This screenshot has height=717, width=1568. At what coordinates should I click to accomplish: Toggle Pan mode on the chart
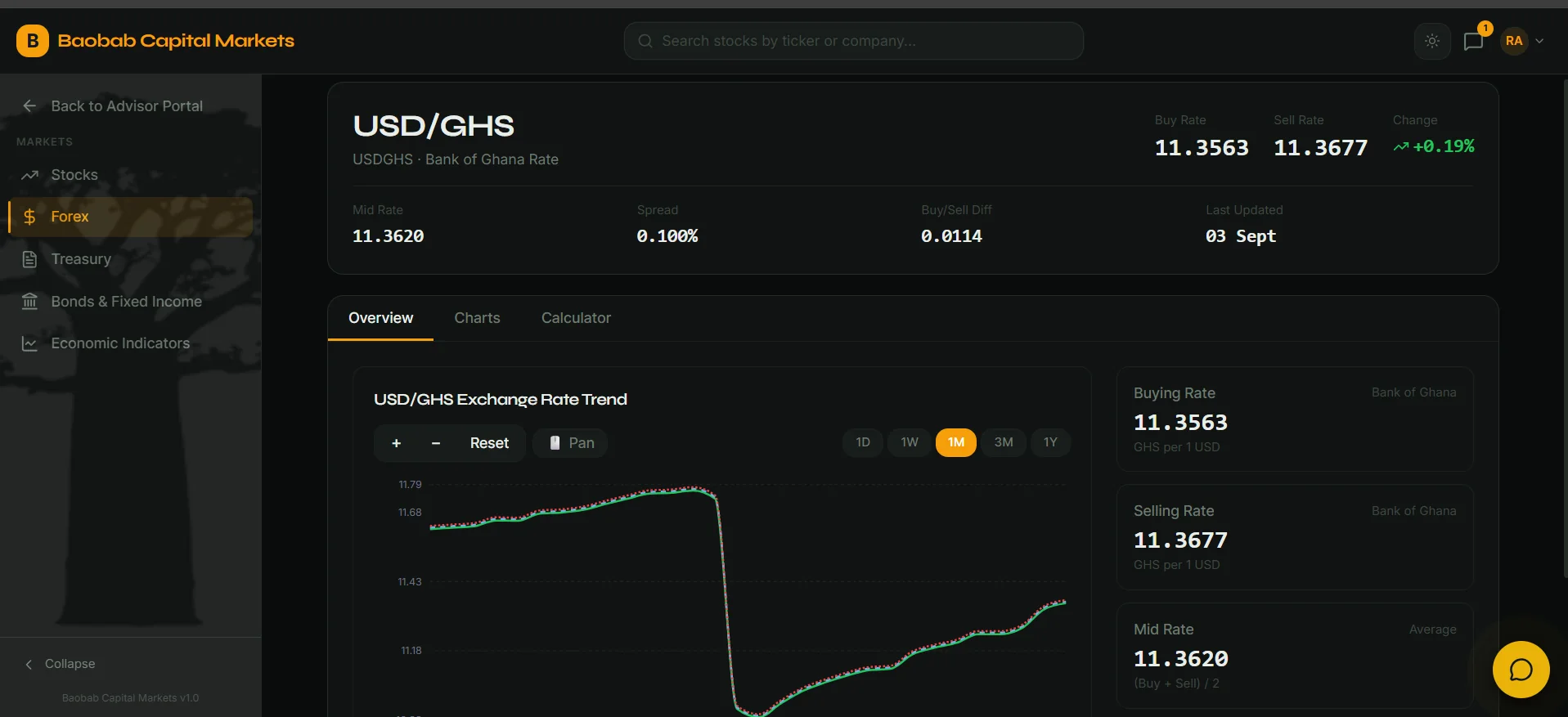coord(570,443)
